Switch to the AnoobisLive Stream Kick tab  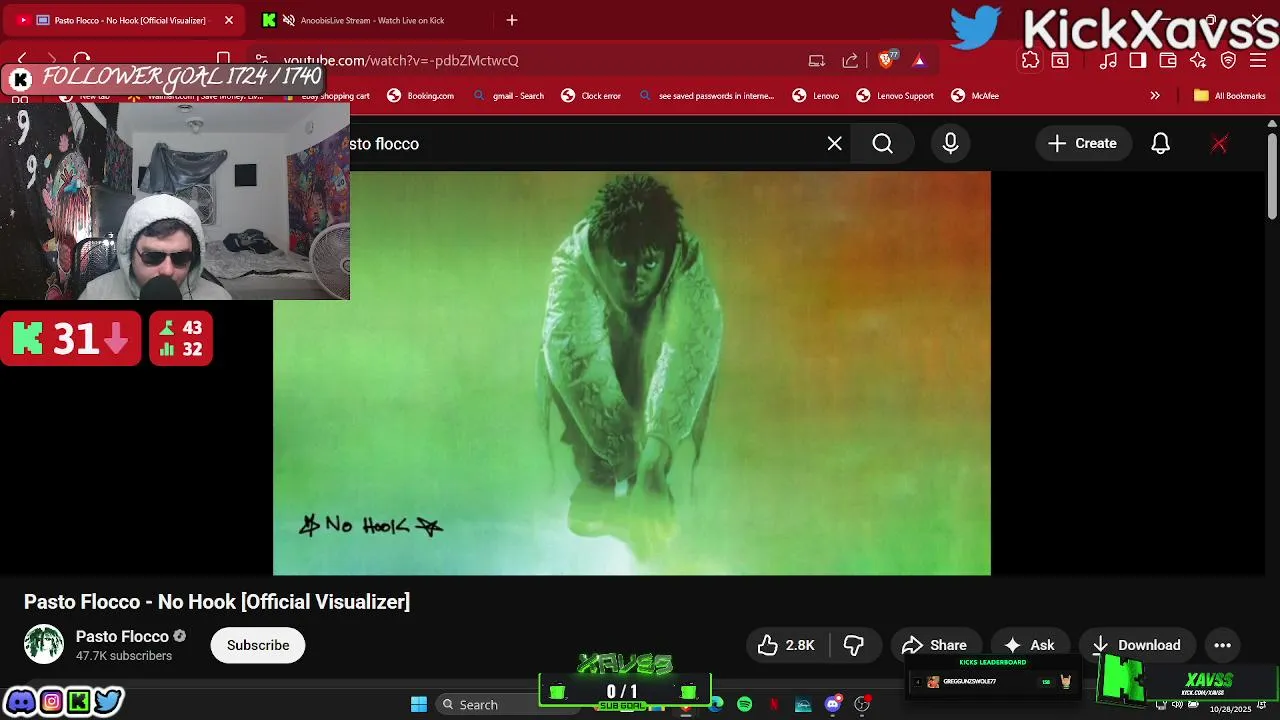(x=372, y=20)
